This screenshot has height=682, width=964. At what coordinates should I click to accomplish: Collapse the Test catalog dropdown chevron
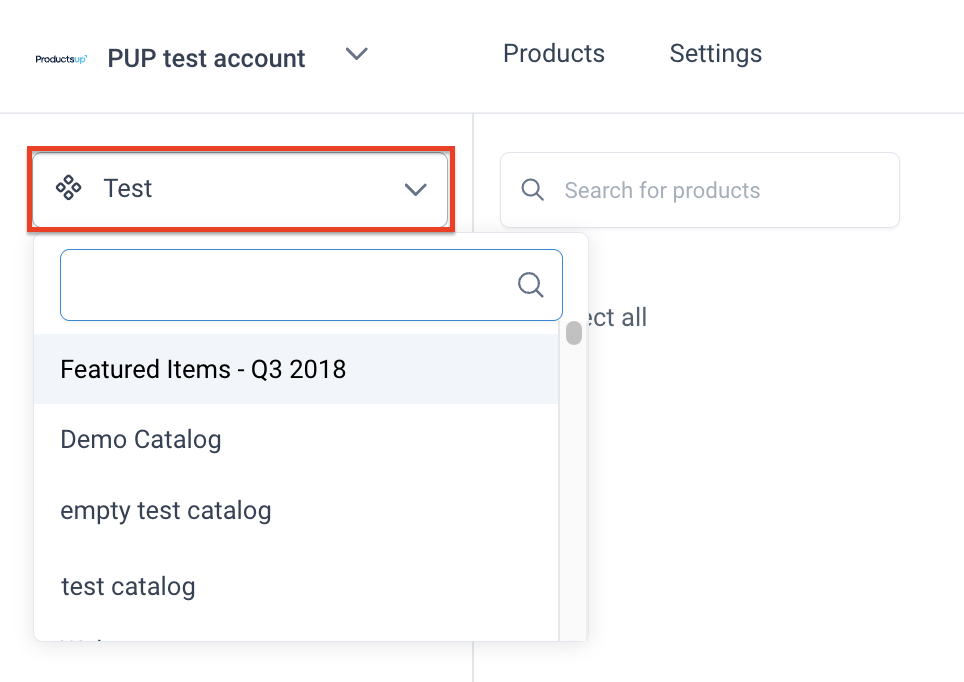pos(415,190)
